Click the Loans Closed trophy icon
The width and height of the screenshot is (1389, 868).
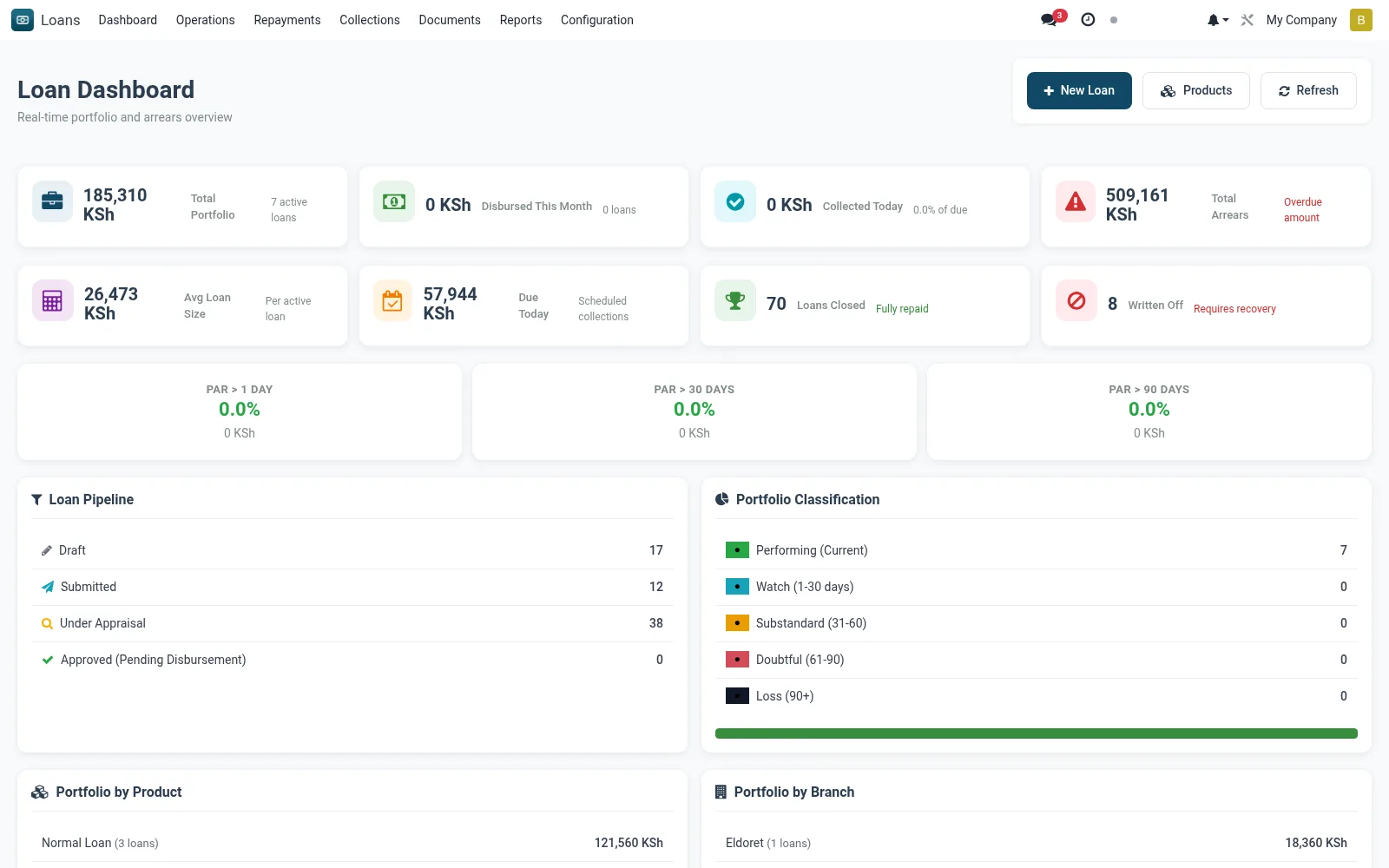[735, 300]
